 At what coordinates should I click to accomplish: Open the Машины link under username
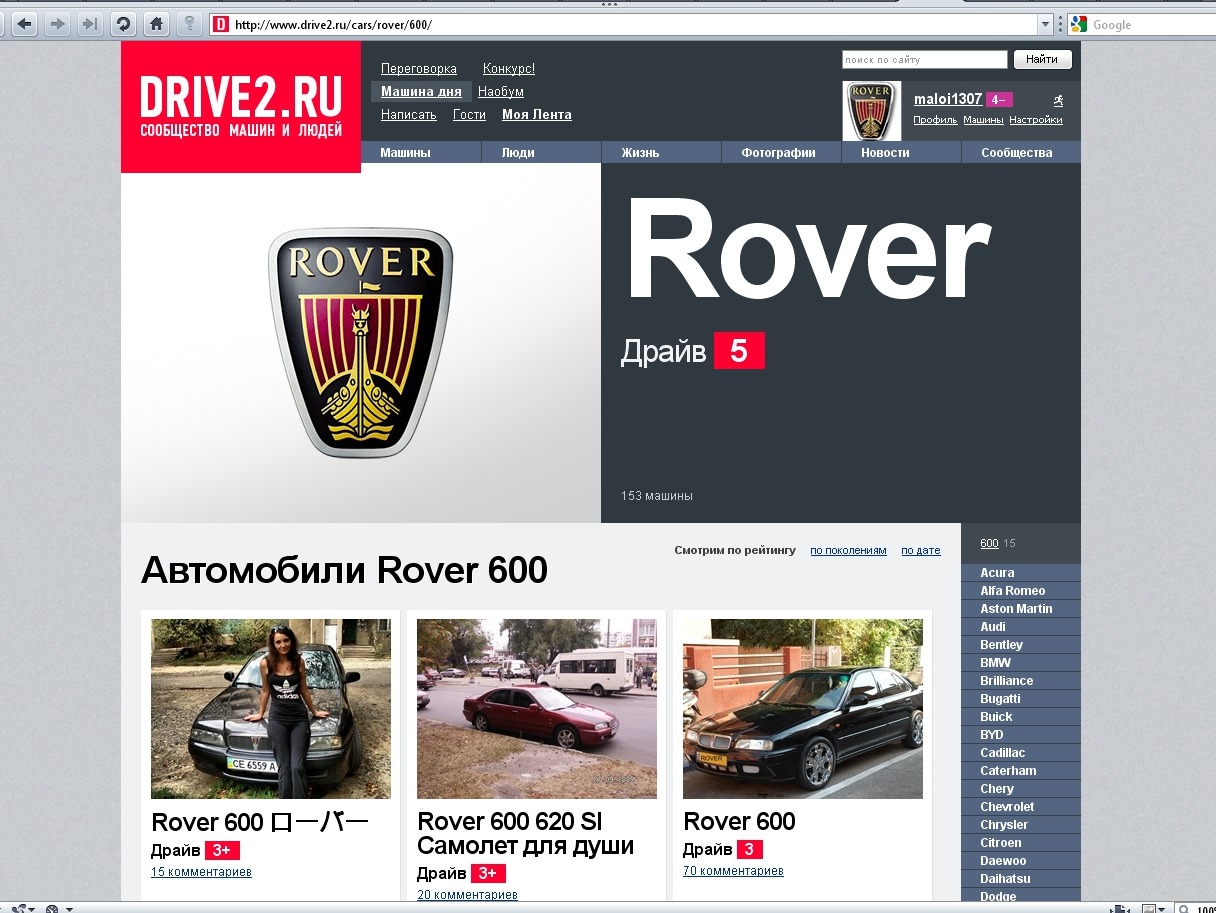click(x=983, y=120)
